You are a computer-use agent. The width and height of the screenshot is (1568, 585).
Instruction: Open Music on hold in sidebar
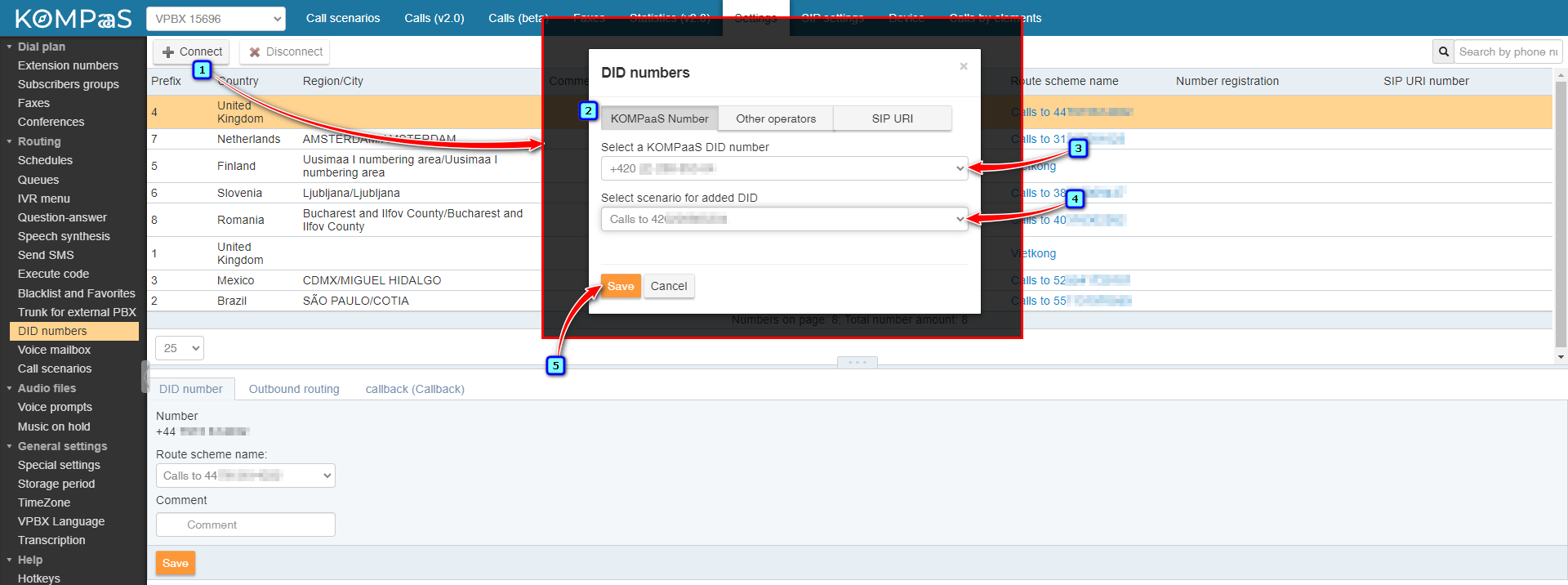[x=54, y=426]
